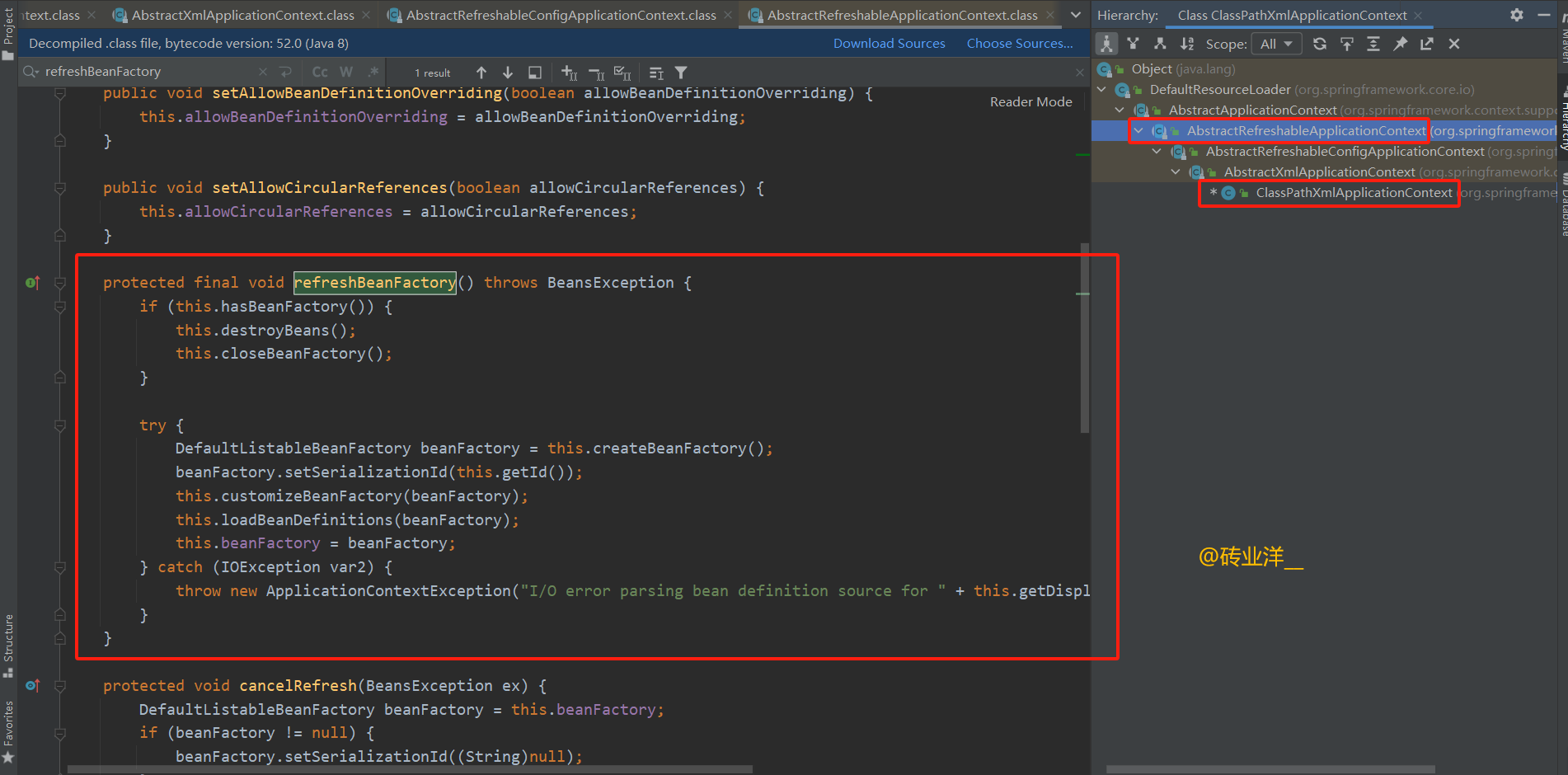The width and height of the screenshot is (1568, 775).
Task: Hide the Hierarchy tool window
Action: [x=1544, y=15]
